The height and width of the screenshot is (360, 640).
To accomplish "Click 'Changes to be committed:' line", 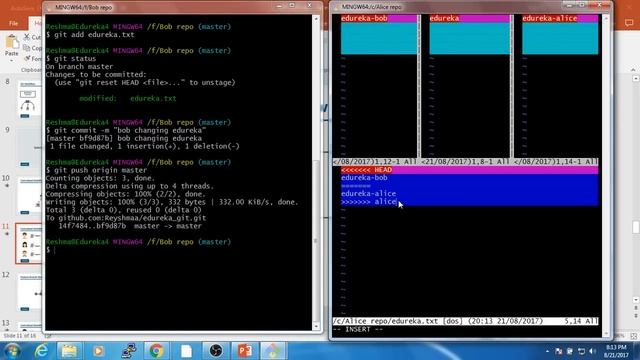I will pyautogui.click(x=96, y=74).
